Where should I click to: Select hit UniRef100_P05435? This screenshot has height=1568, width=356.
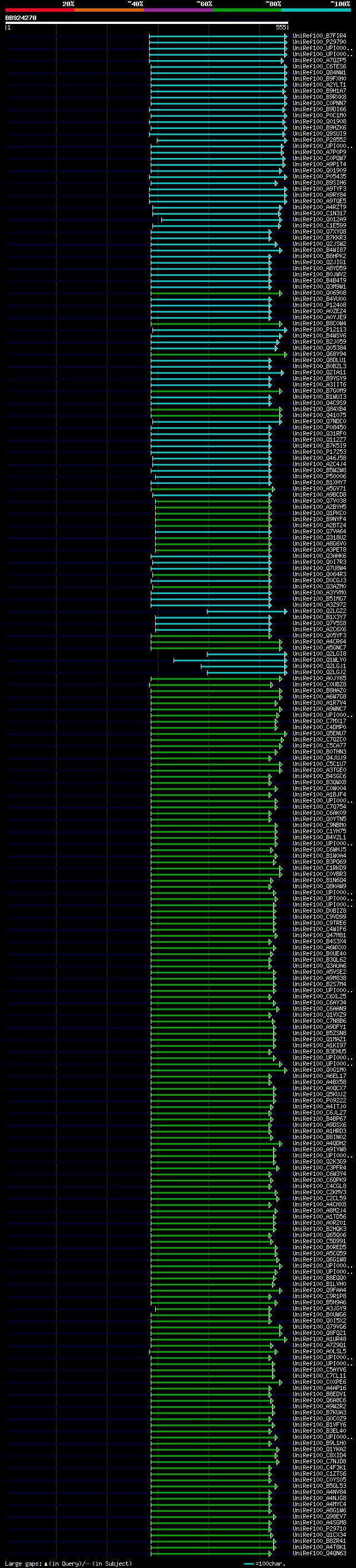pyautogui.click(x=319, y=176)
